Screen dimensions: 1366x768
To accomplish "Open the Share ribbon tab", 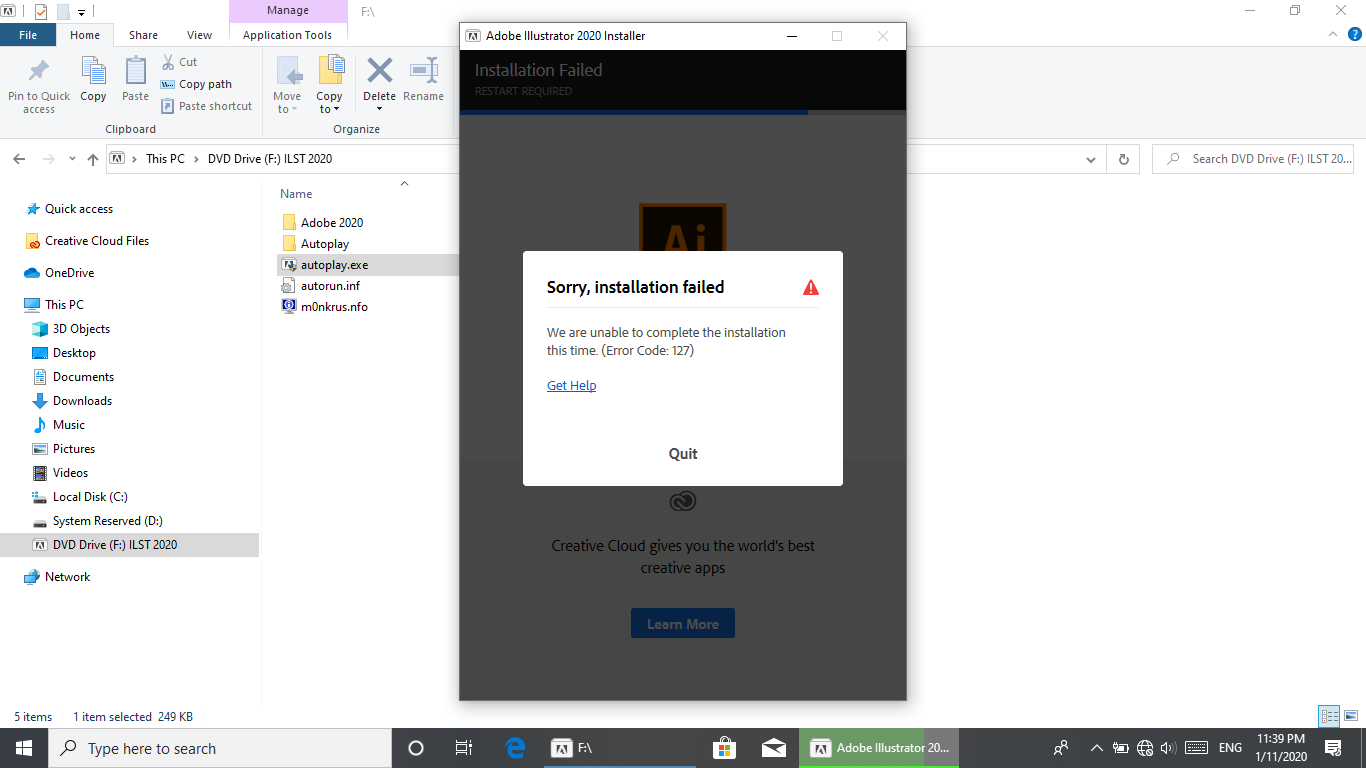I will [143, 35].
